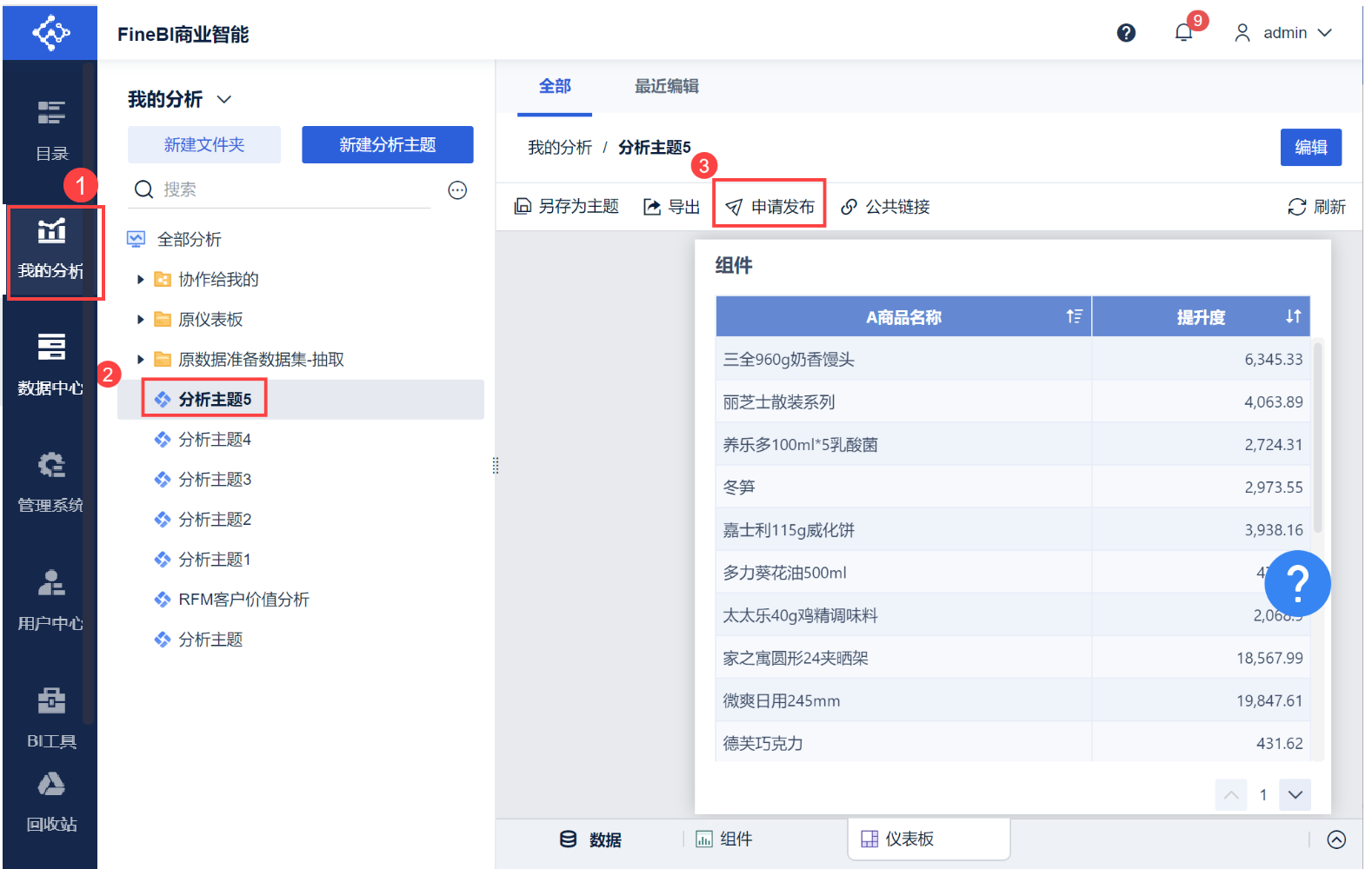The height and width of the screenshot is (869, 1372).
Task: Open the 组件 bottom tab
Action: [723, 839]
